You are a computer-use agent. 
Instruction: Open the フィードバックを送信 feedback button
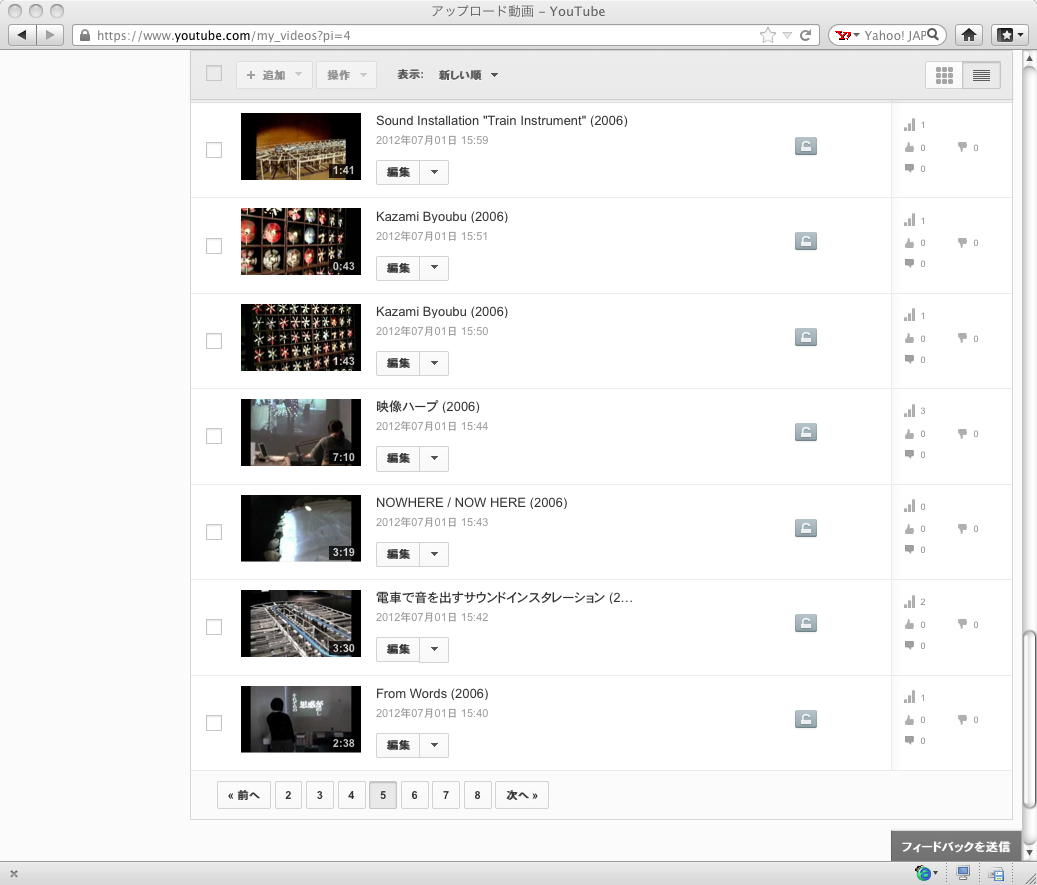955,846
